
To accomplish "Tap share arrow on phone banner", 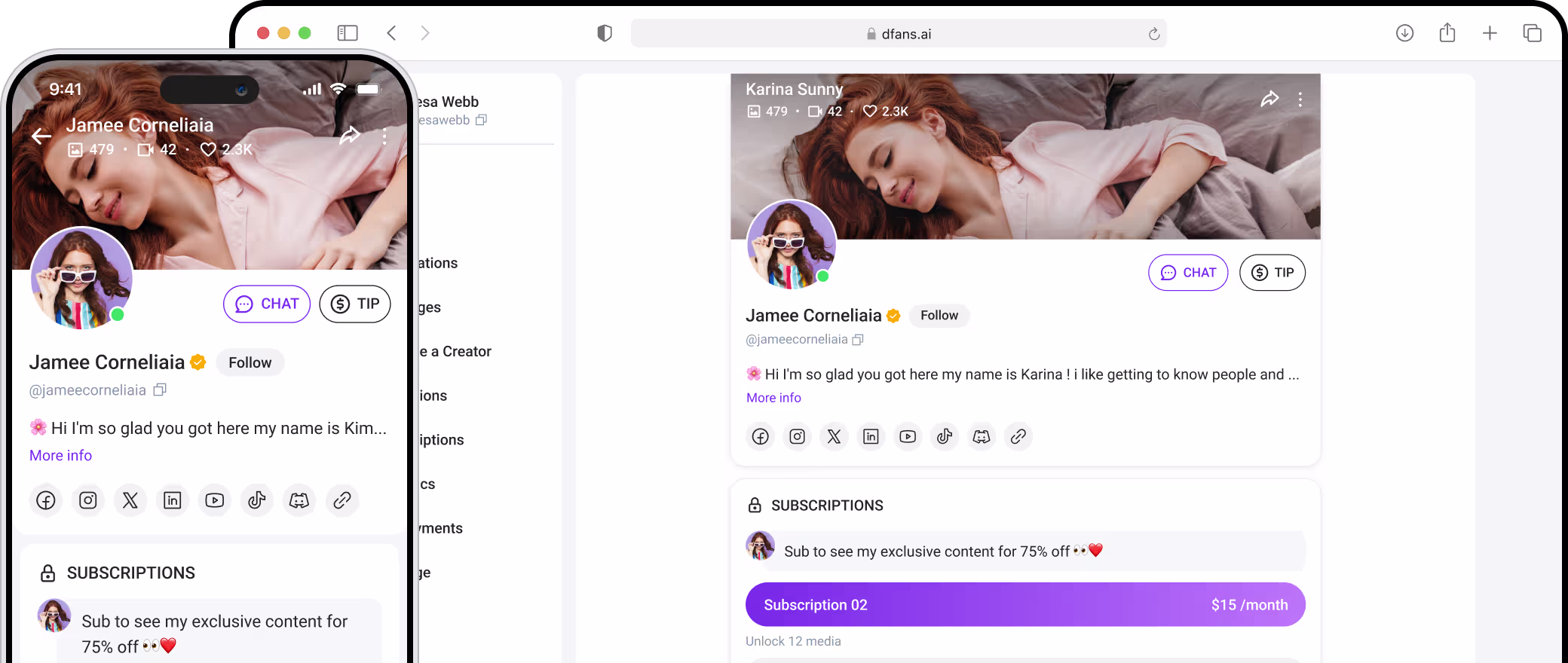I will pos(350,136).
